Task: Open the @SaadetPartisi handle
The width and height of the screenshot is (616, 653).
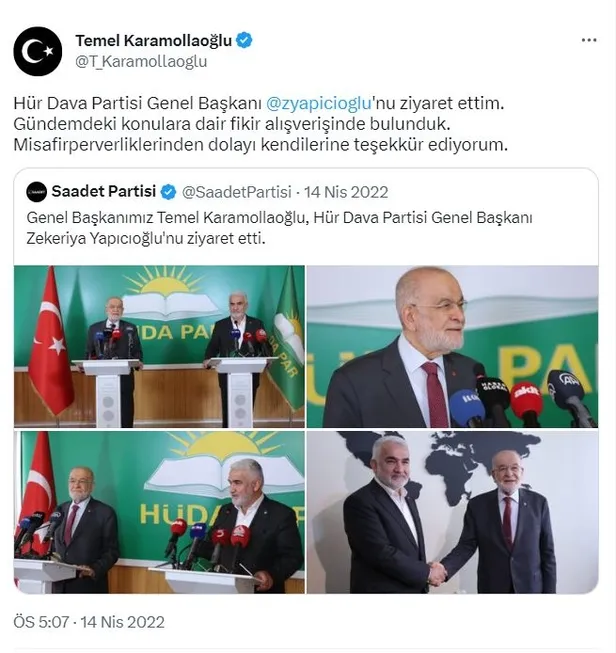Action: (237, 192)
